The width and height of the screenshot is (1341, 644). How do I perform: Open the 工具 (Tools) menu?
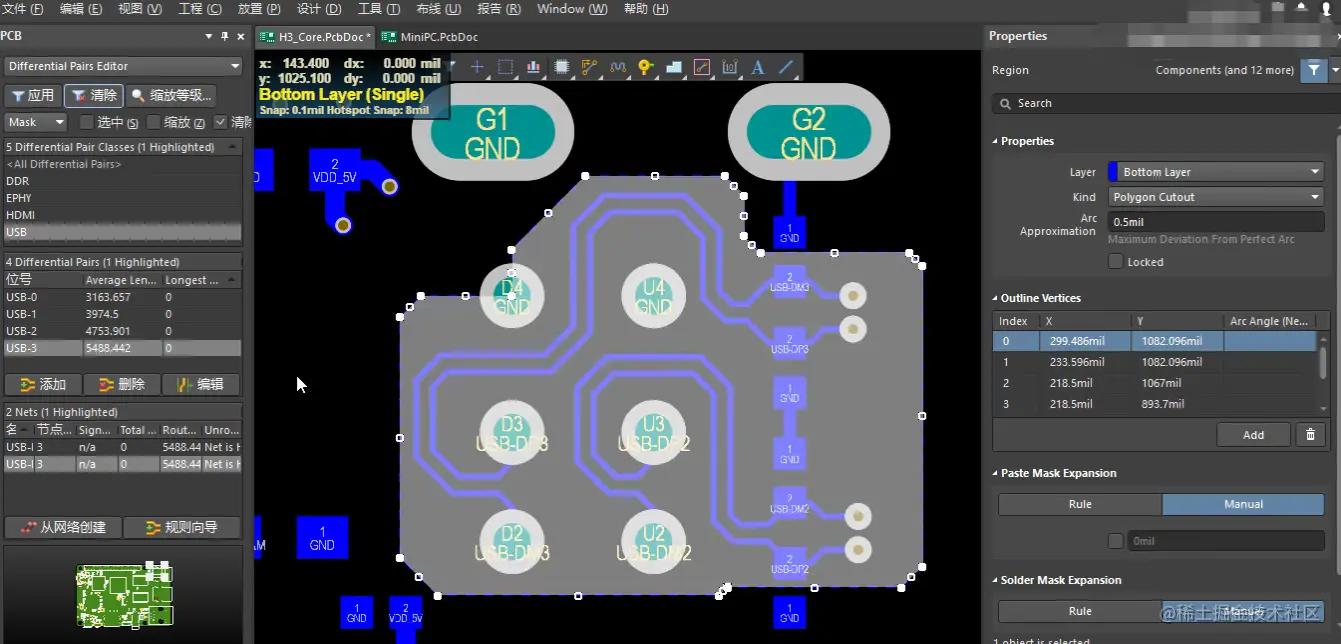tap(379, 9)
